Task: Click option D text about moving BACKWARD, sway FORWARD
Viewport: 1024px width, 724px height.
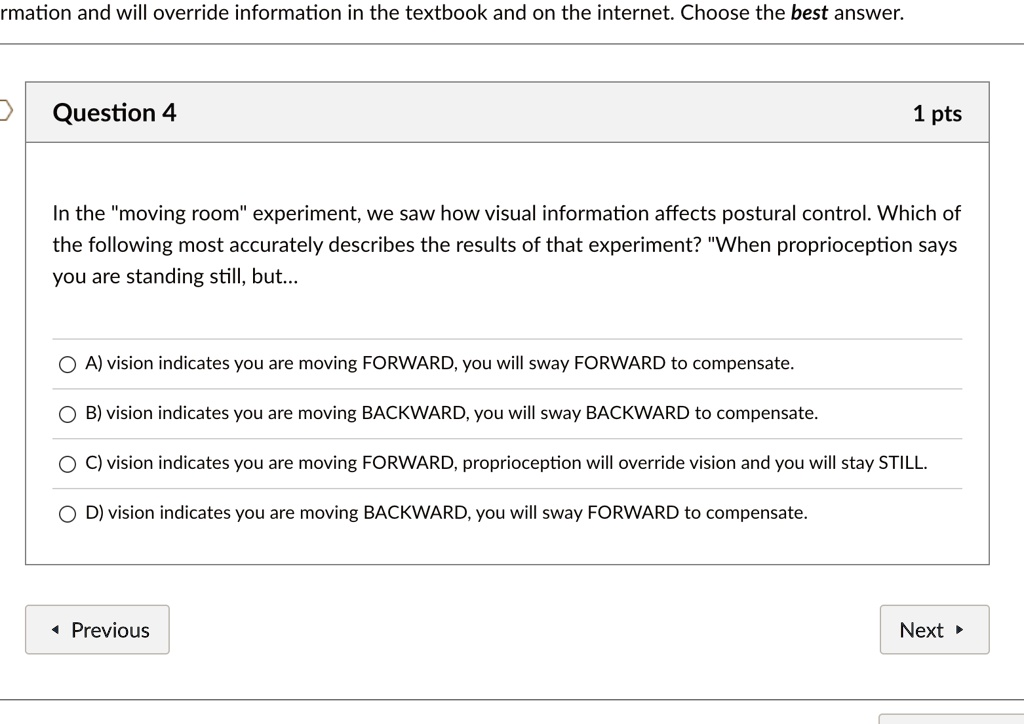Action: (x=447, y=512)
